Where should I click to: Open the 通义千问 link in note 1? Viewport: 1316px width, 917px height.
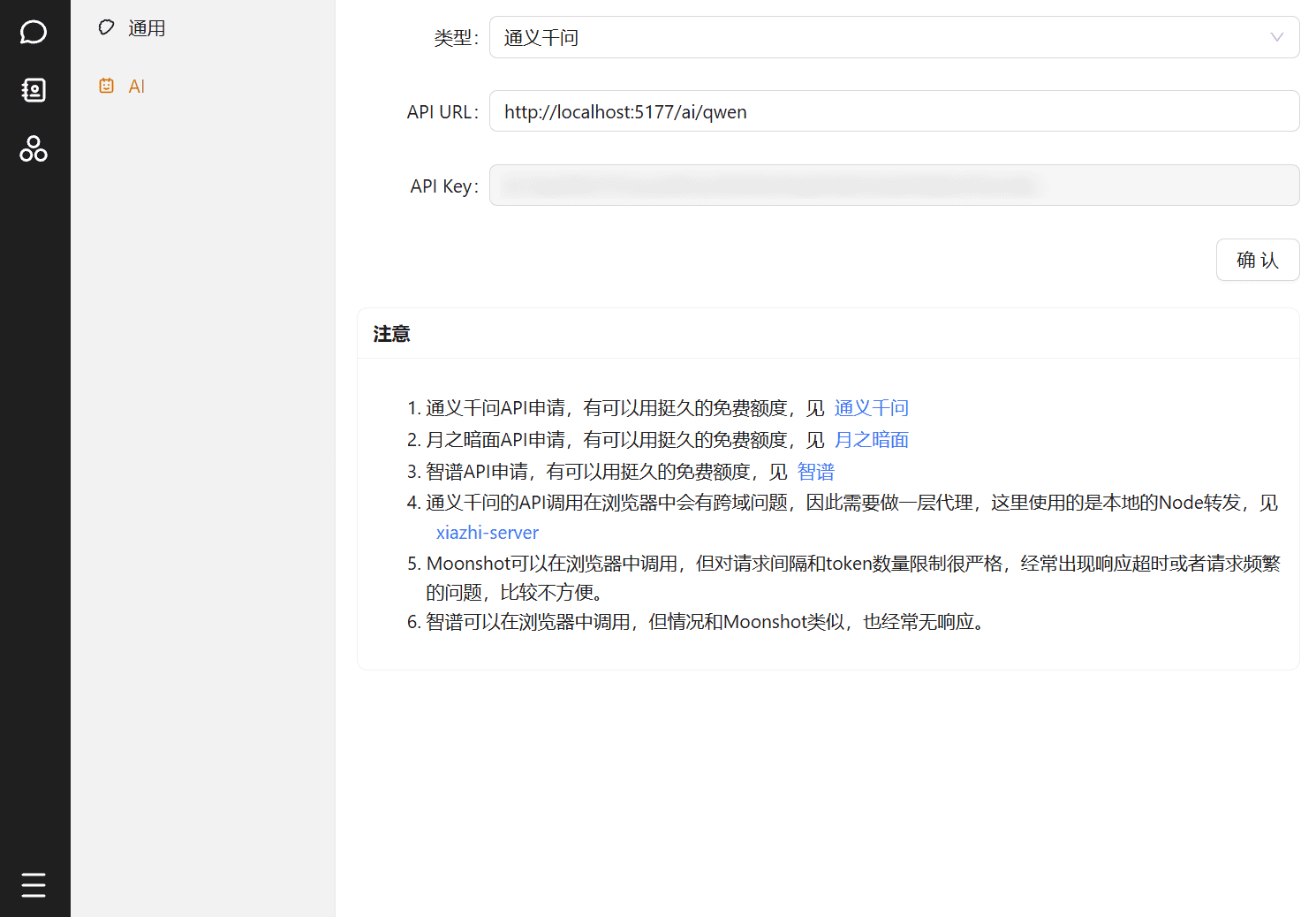871,408
